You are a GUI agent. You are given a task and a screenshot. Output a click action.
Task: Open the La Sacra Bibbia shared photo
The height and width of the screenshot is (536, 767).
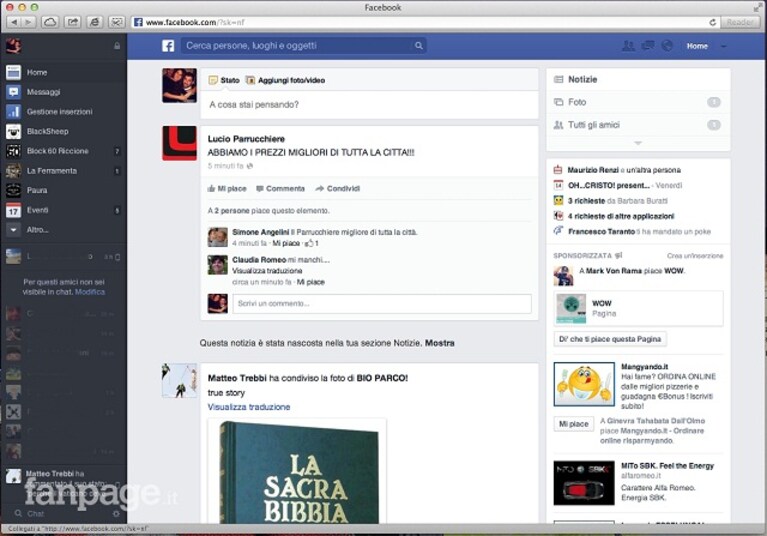pyautogui.click(x=297, y=471)
